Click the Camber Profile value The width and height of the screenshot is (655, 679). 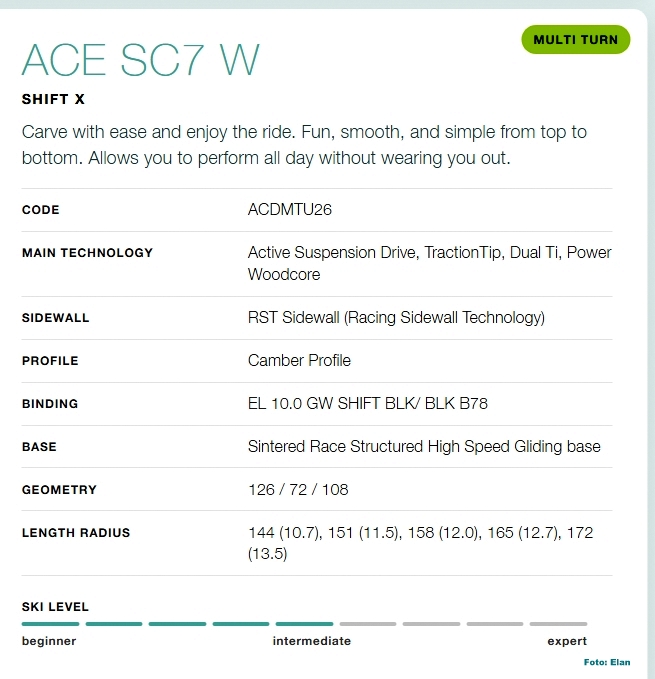299,360
